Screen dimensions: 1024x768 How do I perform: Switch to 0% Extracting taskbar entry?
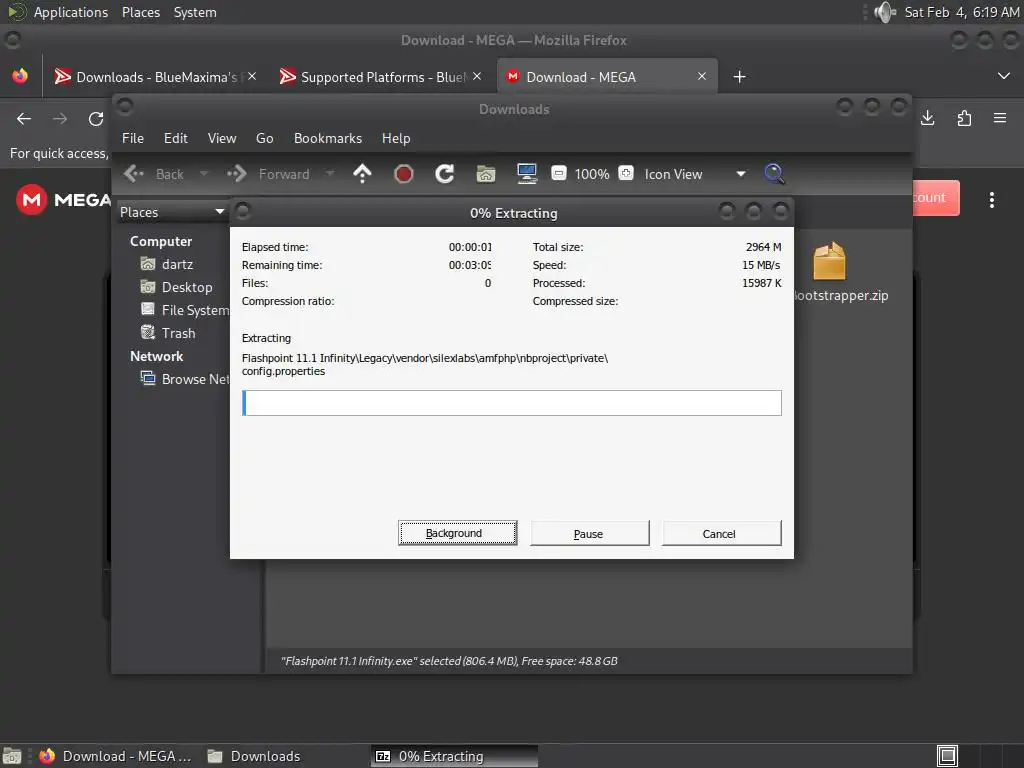tap(454, 756)
